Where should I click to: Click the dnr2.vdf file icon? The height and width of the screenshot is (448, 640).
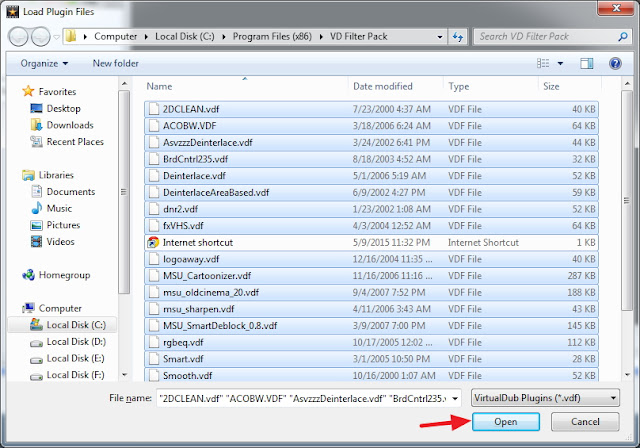[x=154, y=209]
